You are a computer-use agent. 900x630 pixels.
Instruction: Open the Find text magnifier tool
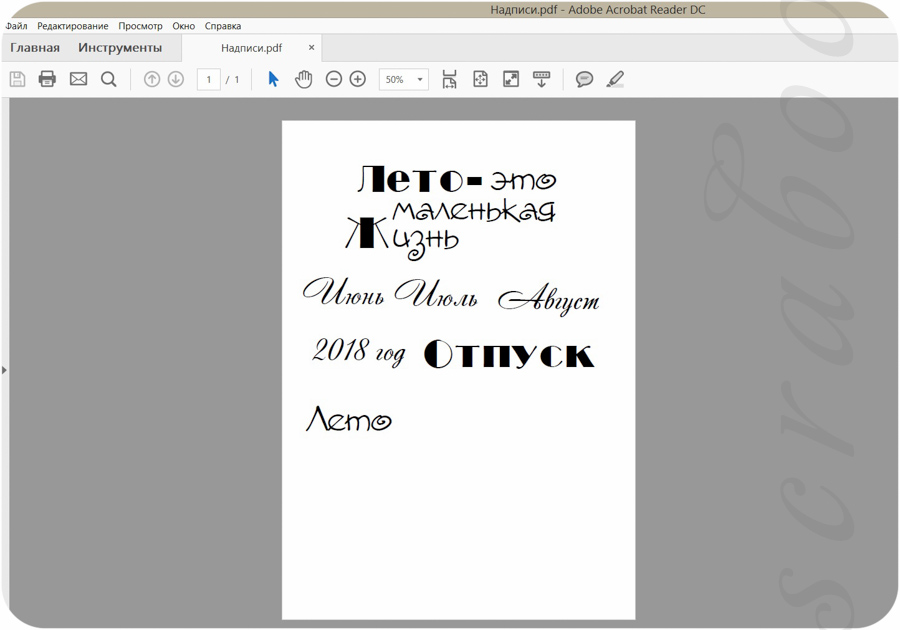(108, 79)
